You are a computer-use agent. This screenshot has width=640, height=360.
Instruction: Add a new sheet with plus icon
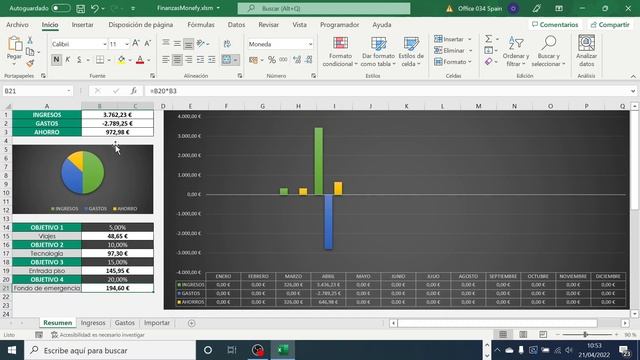(191, 323)
